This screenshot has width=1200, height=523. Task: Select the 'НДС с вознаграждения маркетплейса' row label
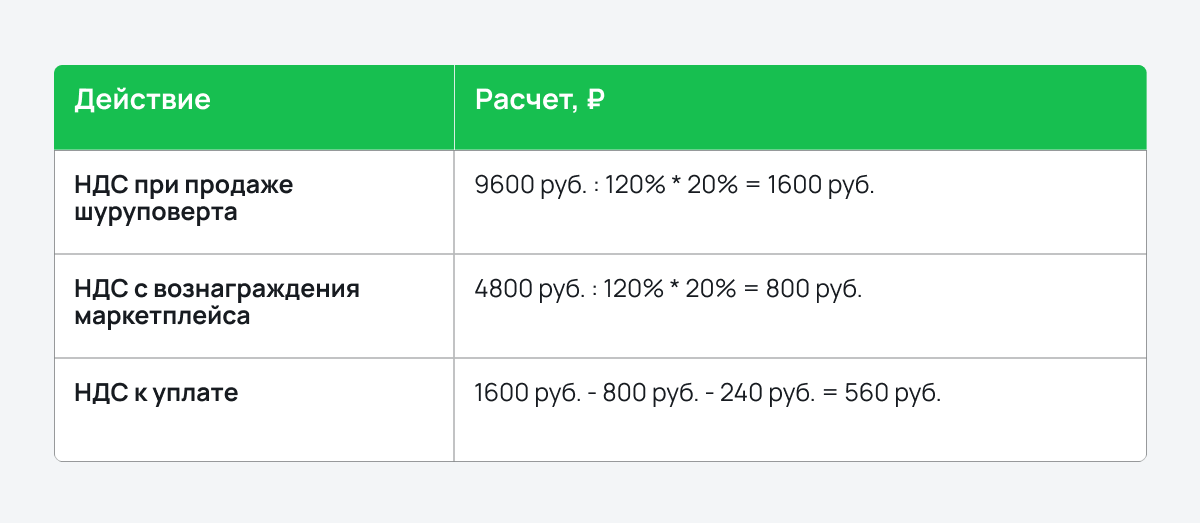tap(217, 303)
